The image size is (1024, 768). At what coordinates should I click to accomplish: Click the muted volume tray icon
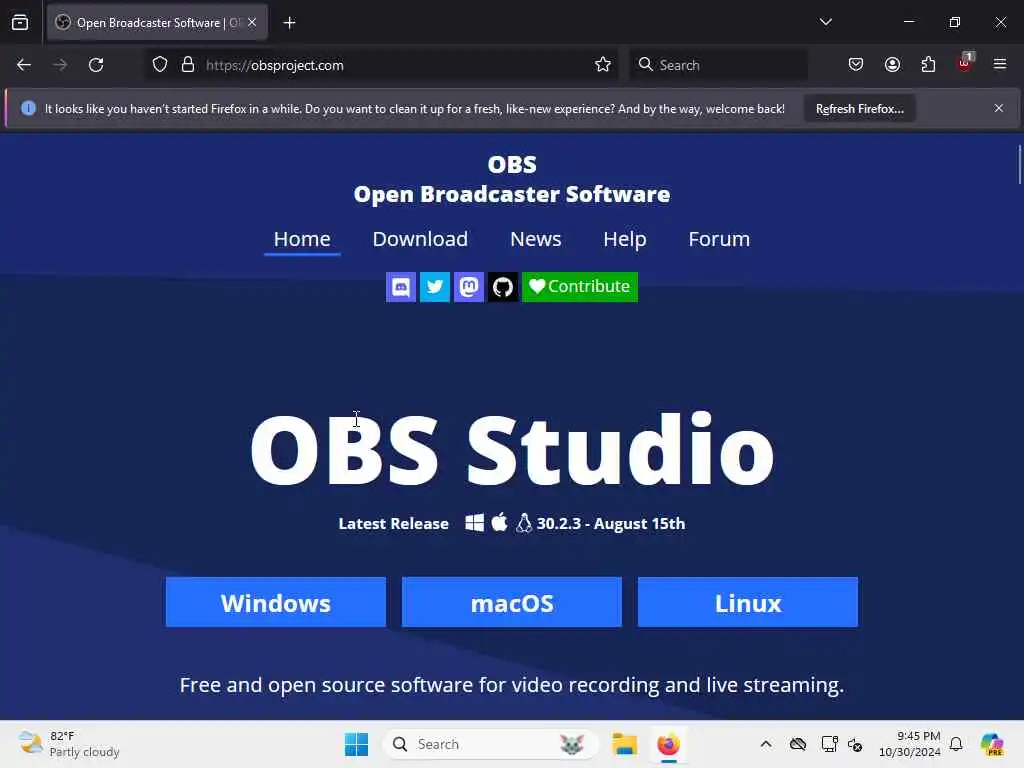tap(855, 744)
